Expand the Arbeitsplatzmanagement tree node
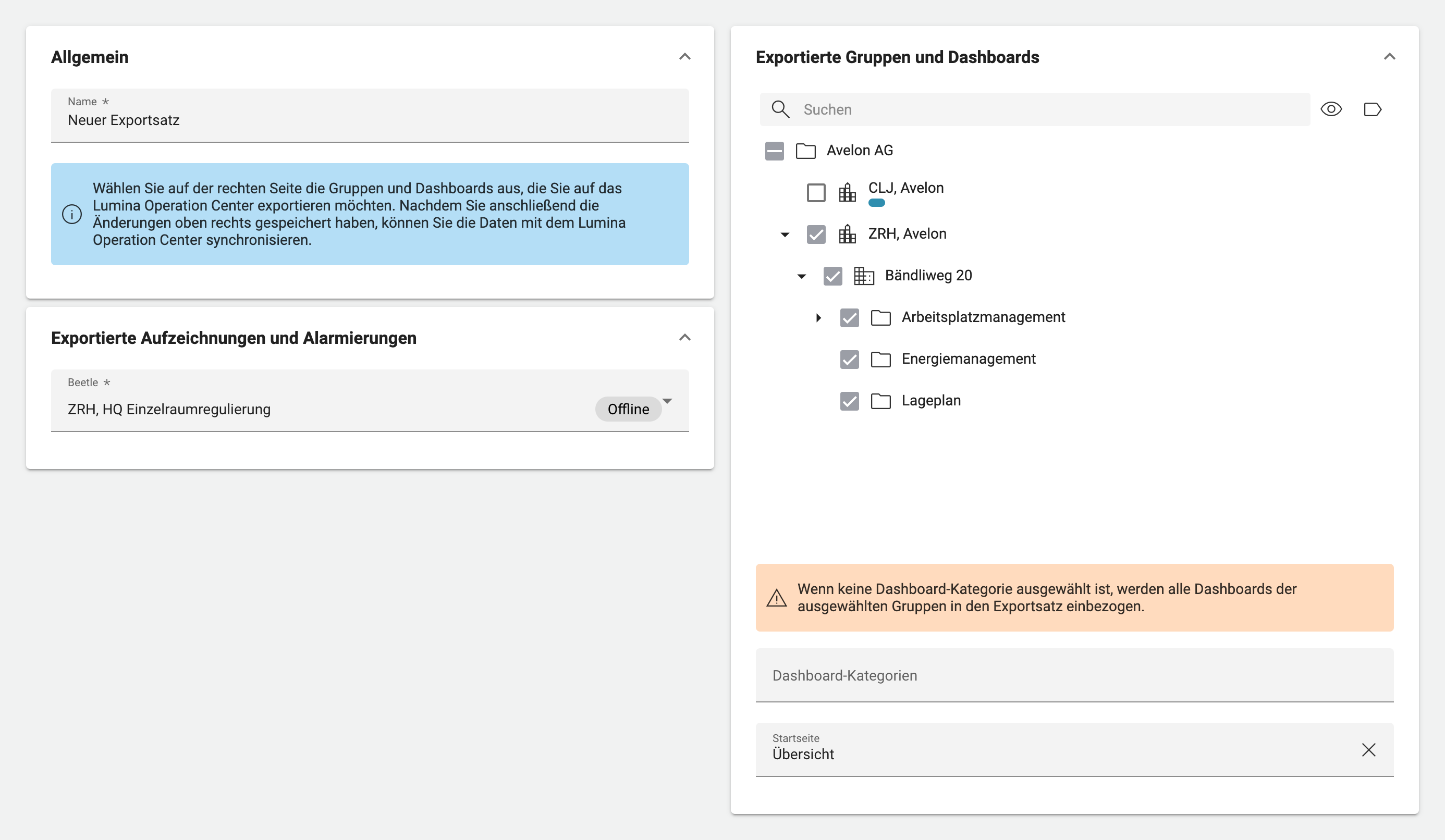This screenshot has width=1445, height=840. point(818,318)
